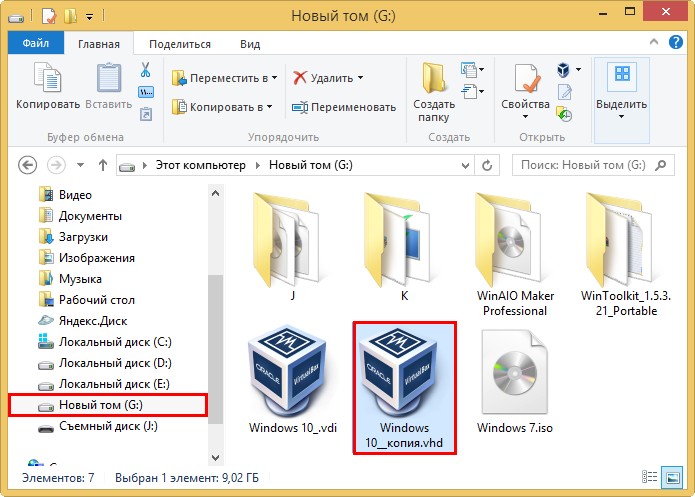Go up one level with the Up arrow
The height and width of the screenshot is (497, 695).
pos(103,165)
